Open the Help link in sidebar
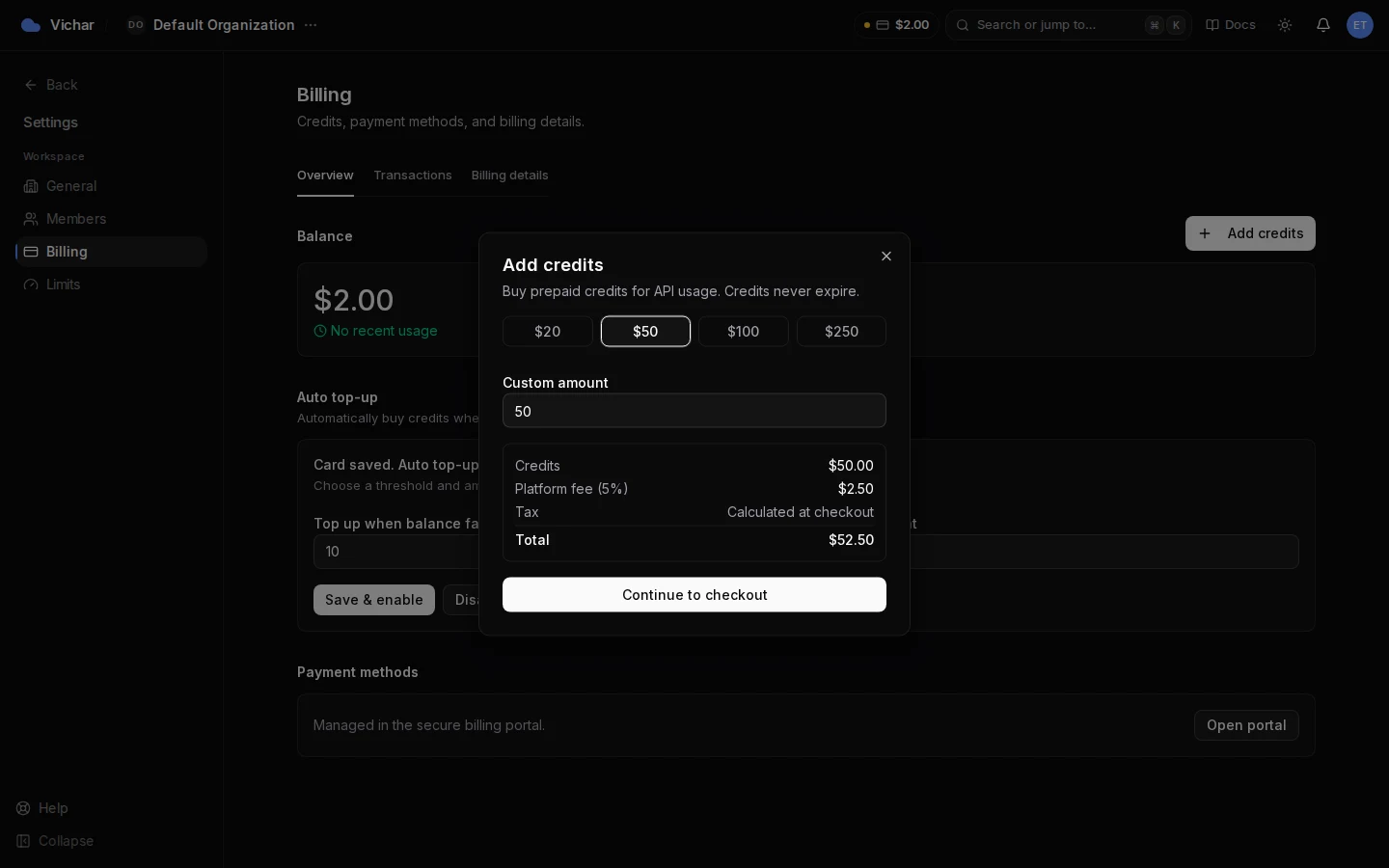The width and height of the screenshot is (1389, 868). click(42, 808)
